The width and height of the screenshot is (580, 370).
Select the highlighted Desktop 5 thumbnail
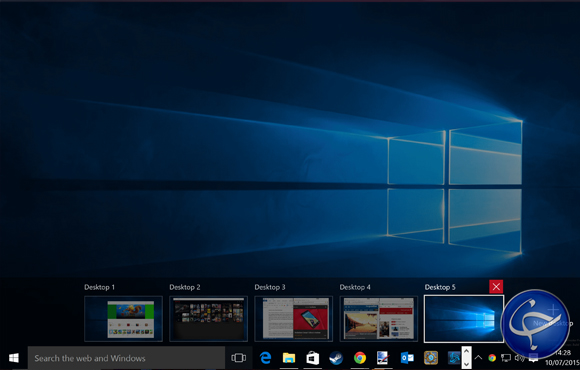coord(464,319)
